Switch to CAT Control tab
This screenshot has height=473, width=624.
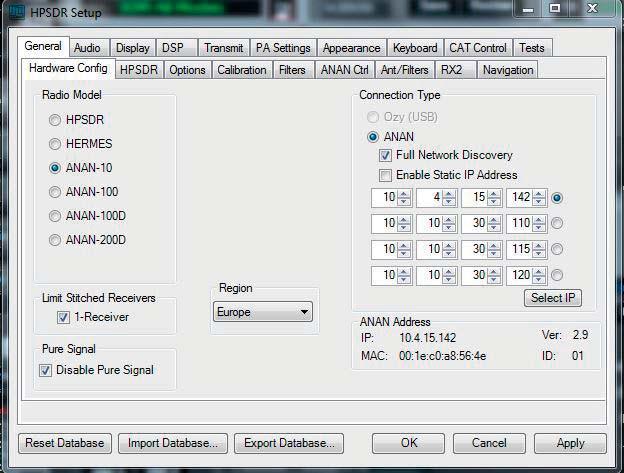point(478,48)
